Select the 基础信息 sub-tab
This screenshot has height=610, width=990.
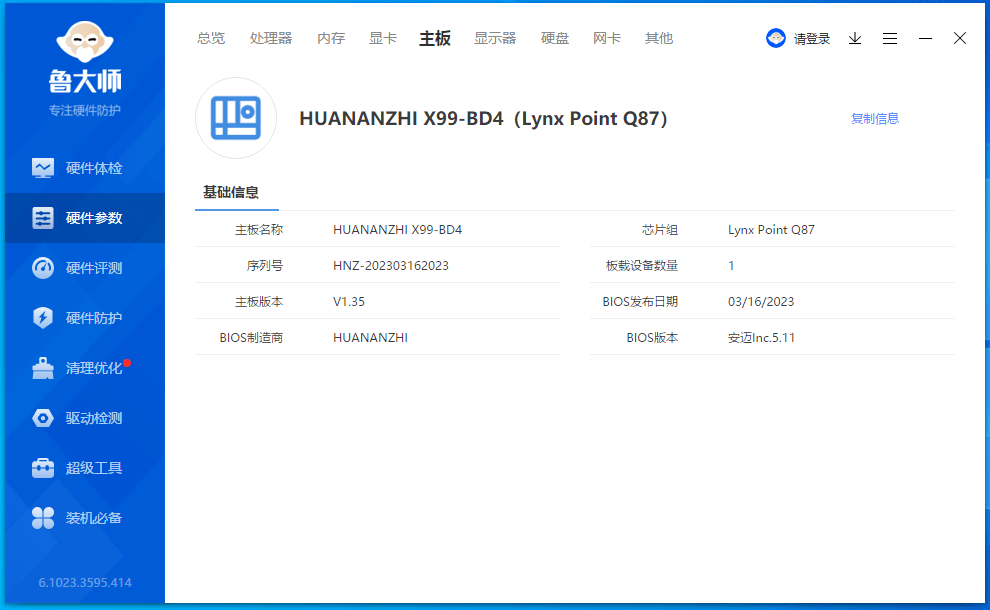pos(230,193)
